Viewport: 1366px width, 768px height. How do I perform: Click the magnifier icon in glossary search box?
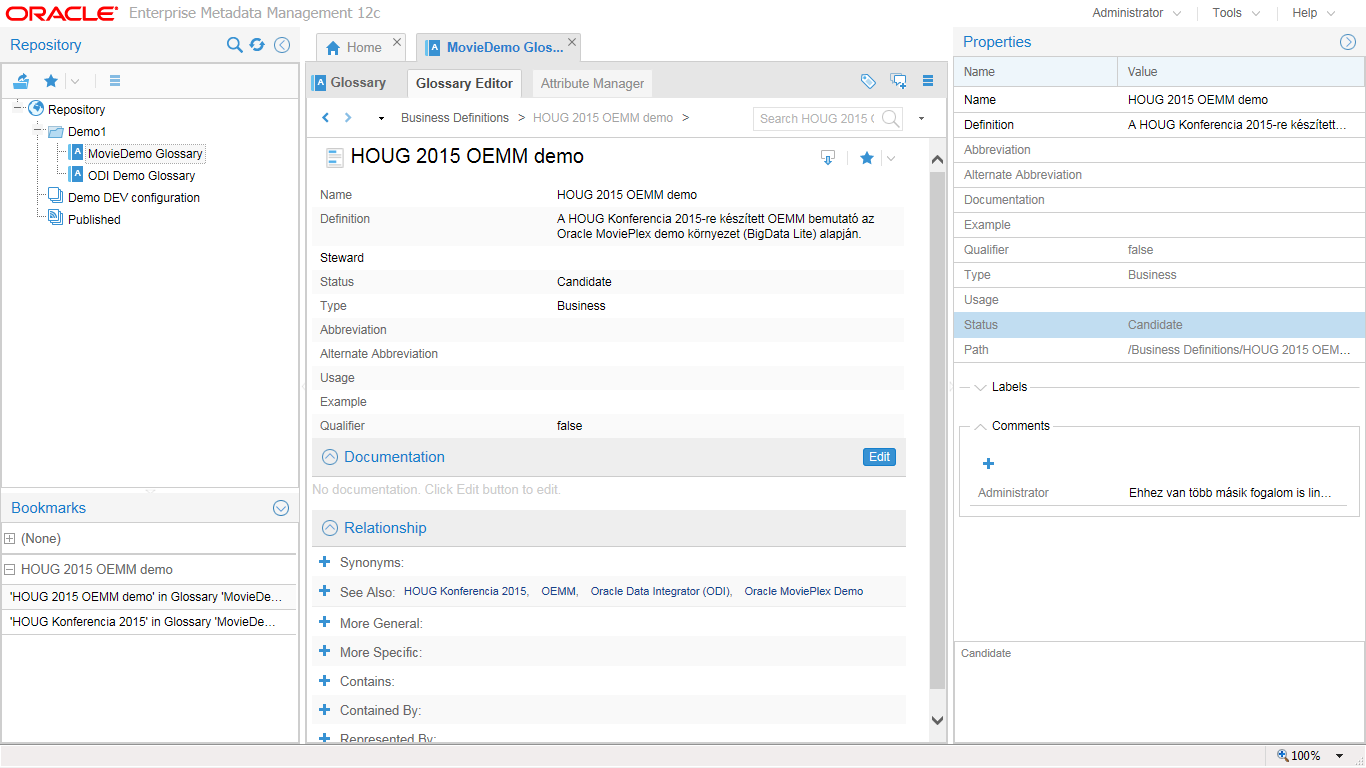coord(890,118)
